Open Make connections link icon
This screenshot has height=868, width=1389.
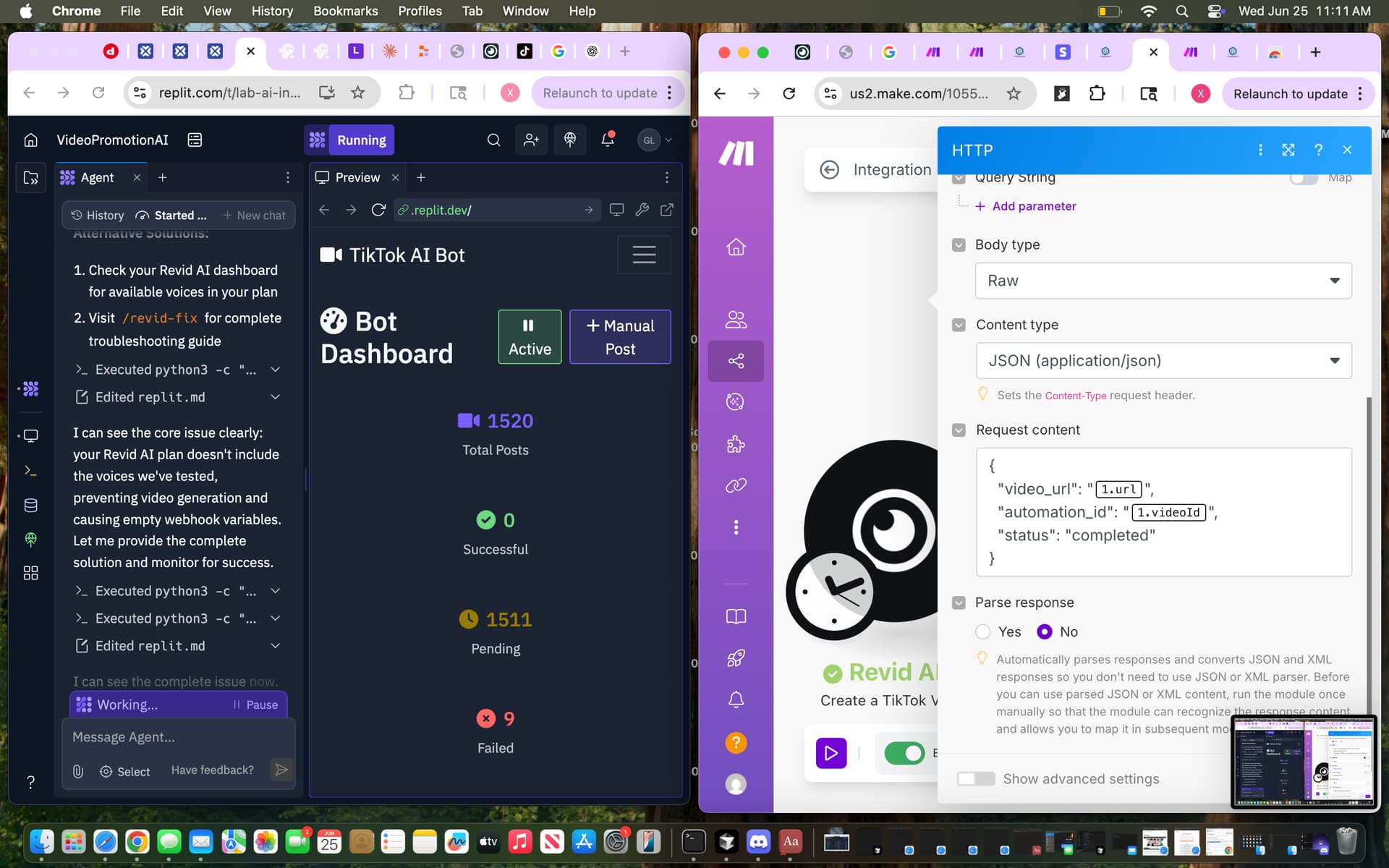pyautogui.click(x=736, y=485)
